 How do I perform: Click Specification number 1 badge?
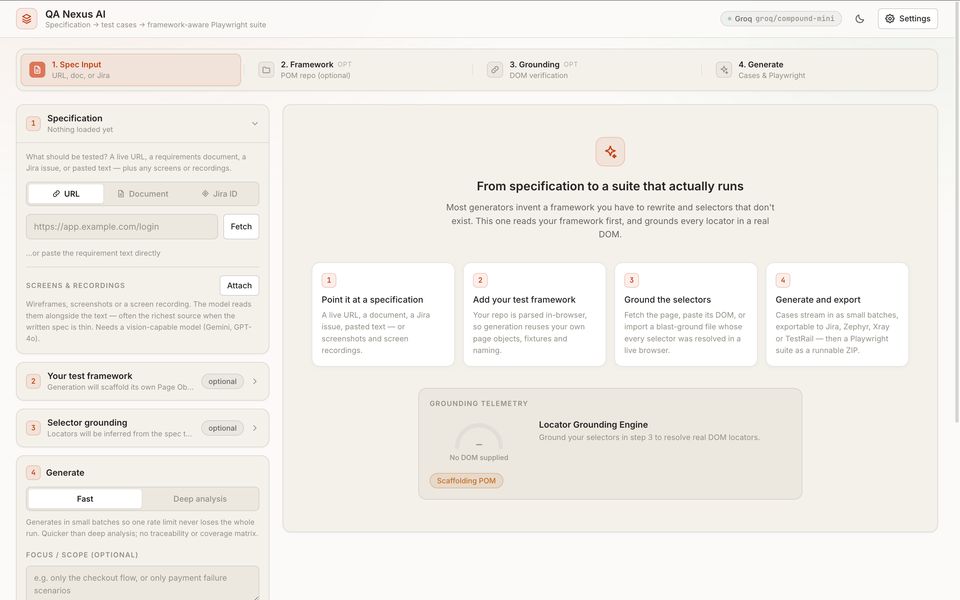pyautogui.click(x=33, y=124)
